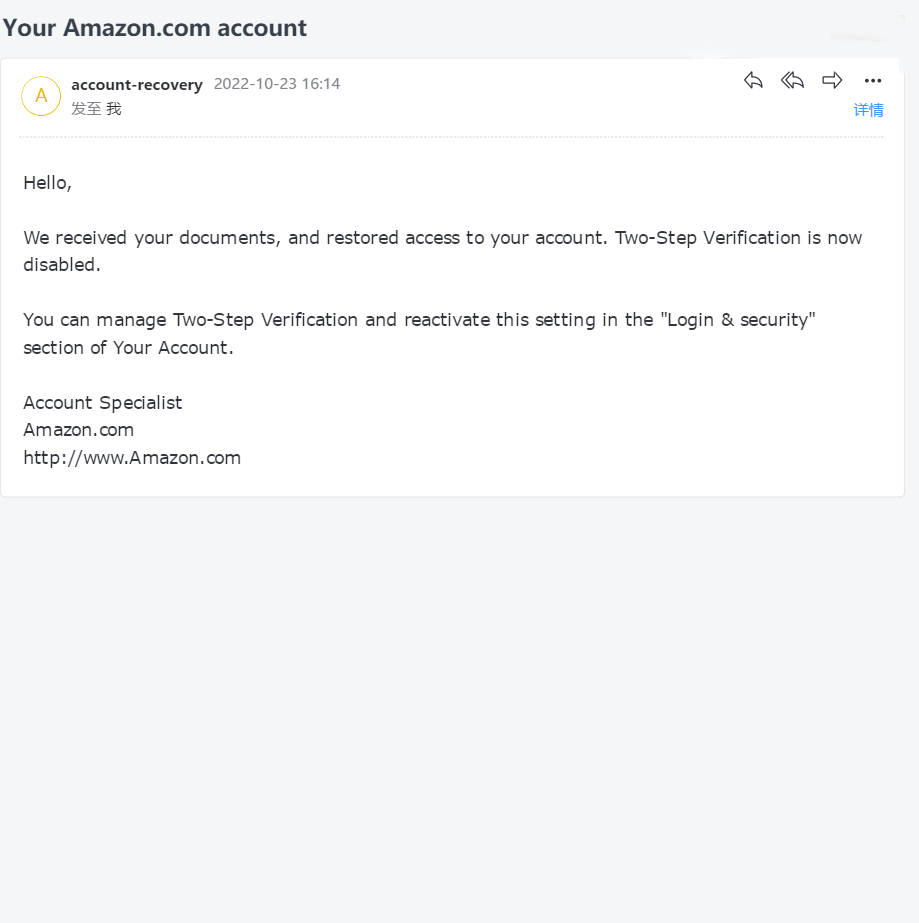Open the 详情 details link

(x=868, y=110)
